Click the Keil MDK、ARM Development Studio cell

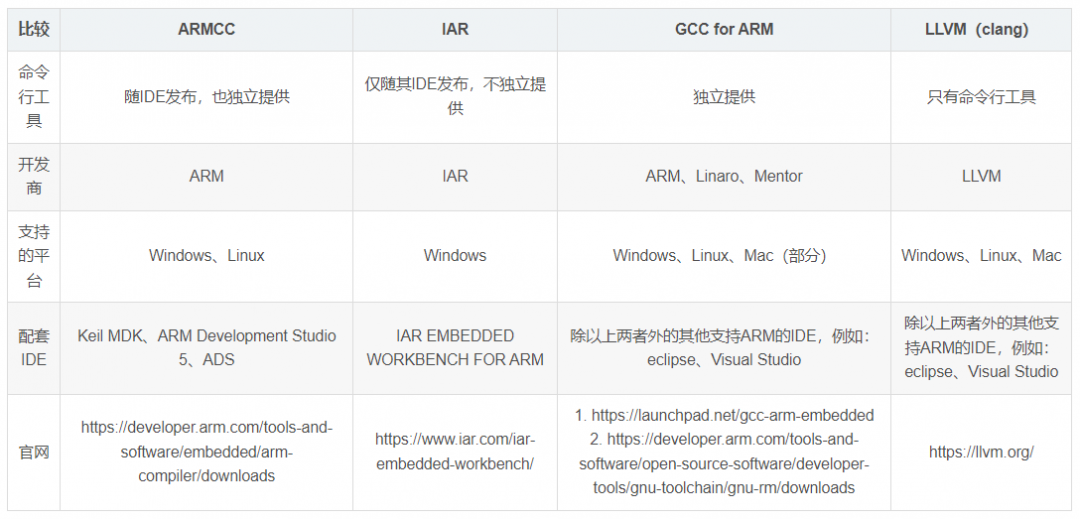207,348
